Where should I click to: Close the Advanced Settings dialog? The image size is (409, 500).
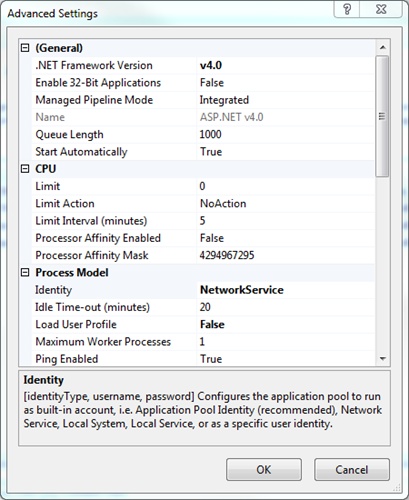(x=381, y=9)
